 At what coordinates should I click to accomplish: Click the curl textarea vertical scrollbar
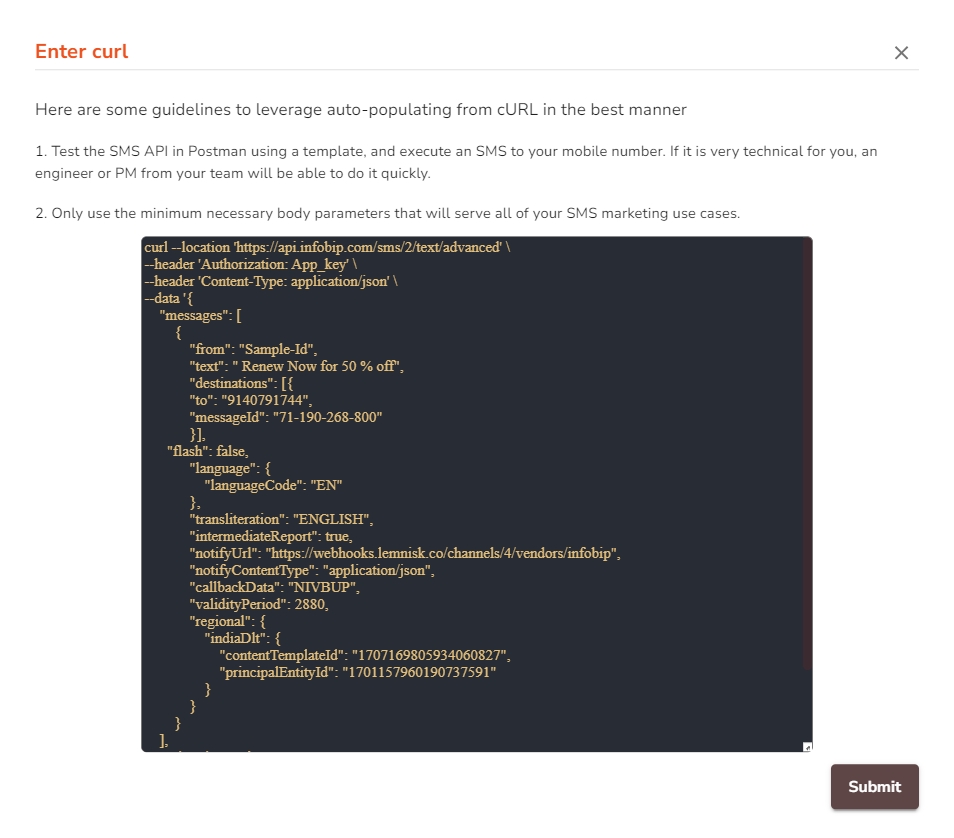pos(808,450)
